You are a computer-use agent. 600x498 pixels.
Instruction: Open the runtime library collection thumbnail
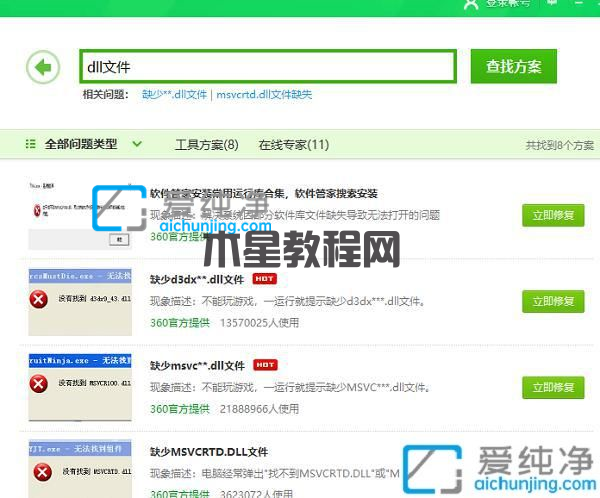[80, 214]
